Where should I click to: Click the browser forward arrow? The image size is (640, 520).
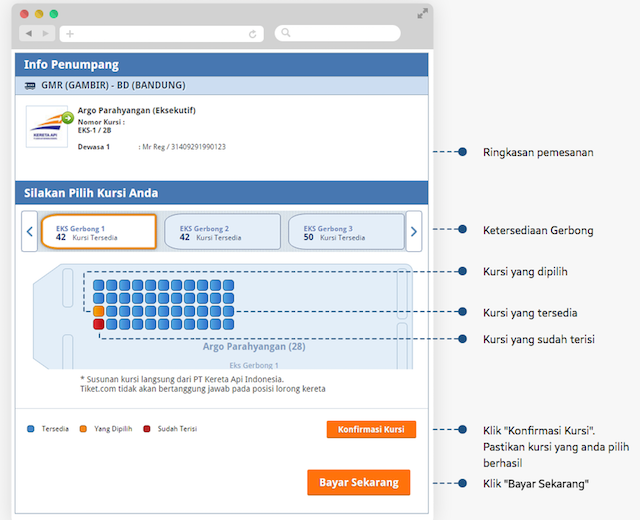(x=46, y=33)
